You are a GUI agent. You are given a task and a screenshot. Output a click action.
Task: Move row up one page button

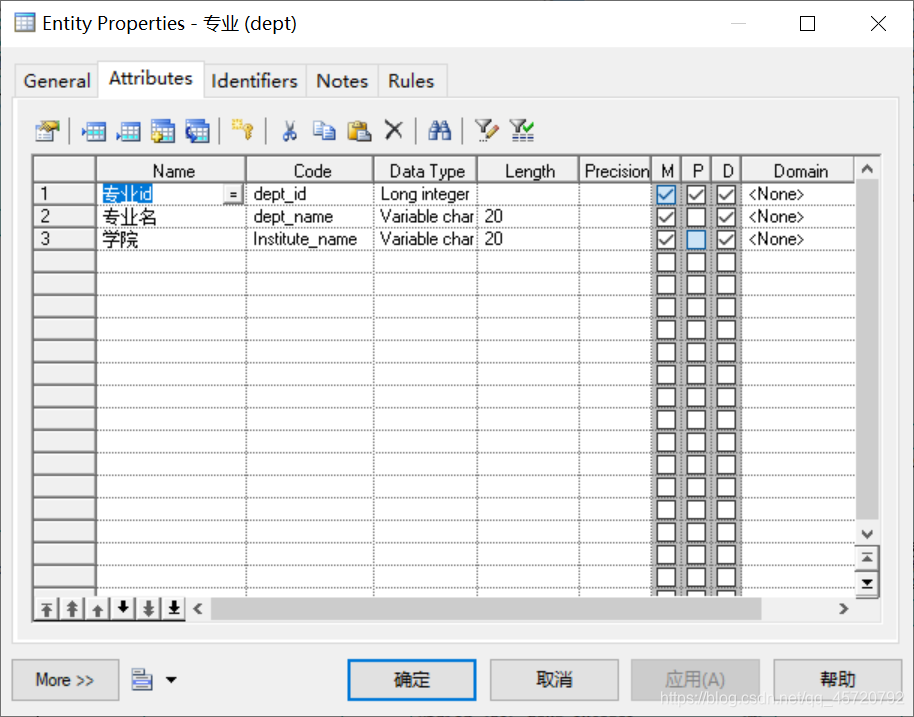pos(72,609)
